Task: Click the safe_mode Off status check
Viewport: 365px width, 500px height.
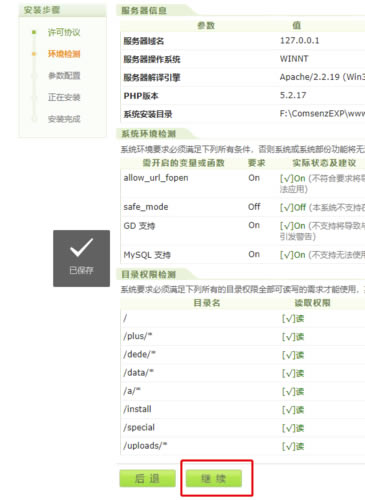Action: [293, 207]
